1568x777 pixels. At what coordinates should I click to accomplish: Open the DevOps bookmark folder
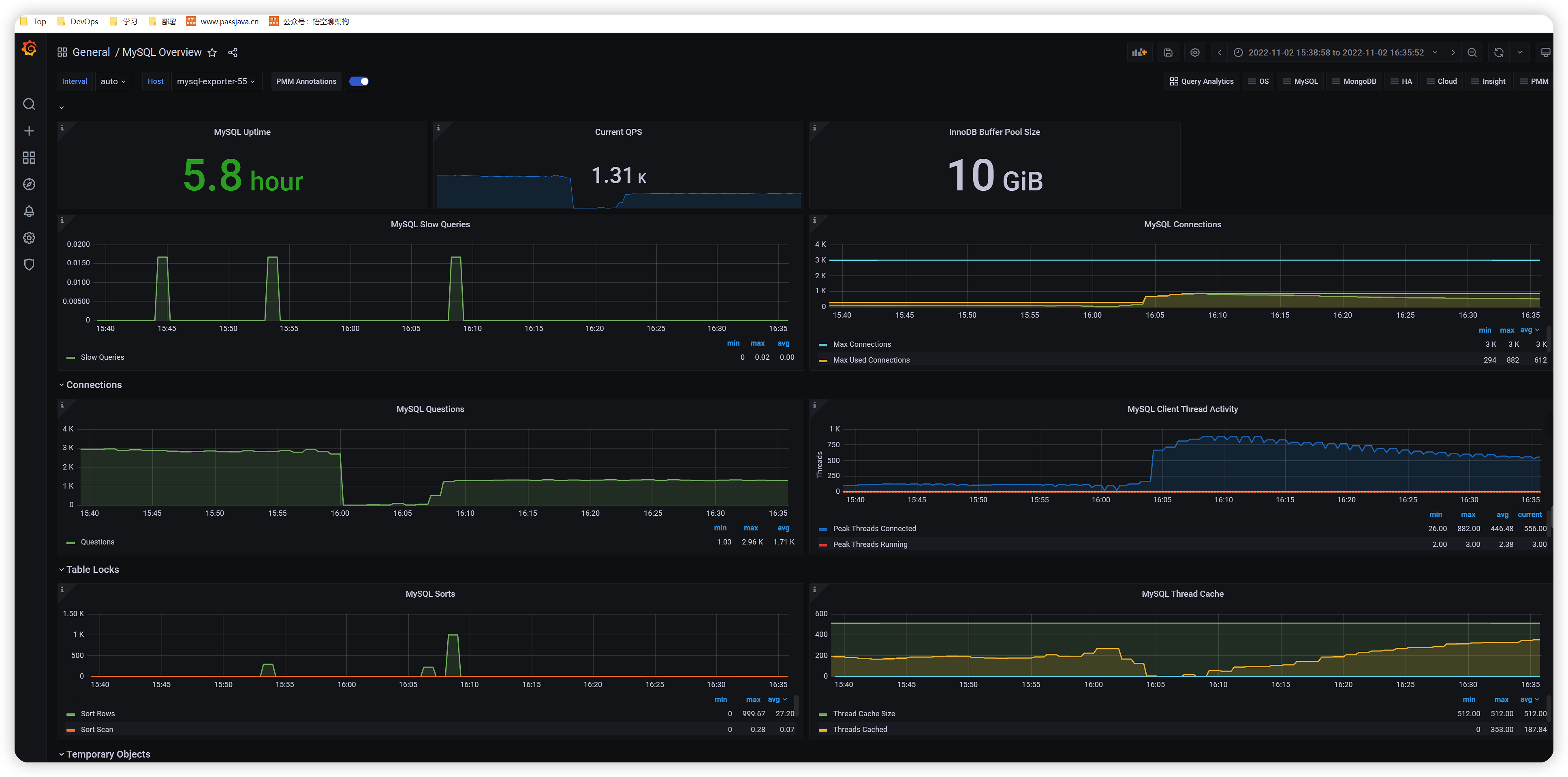[x=78, y=21]
